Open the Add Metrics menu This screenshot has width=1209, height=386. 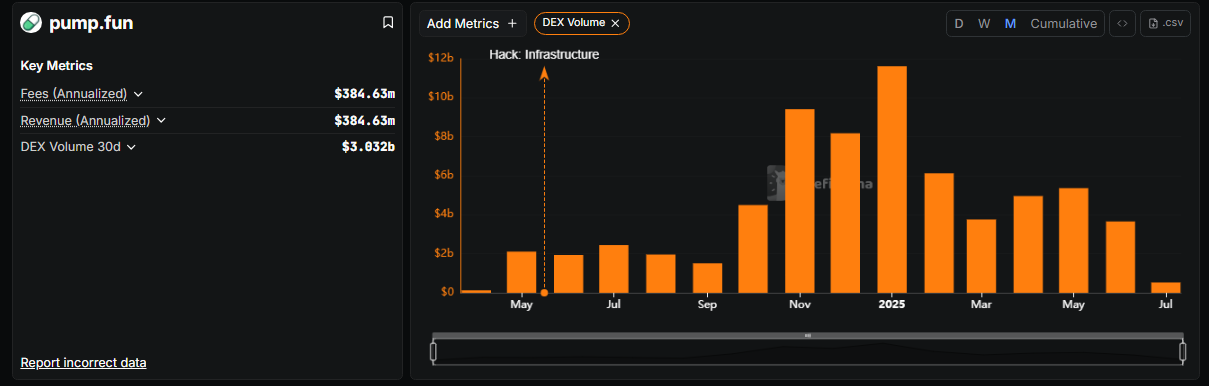tap(472, 23)
